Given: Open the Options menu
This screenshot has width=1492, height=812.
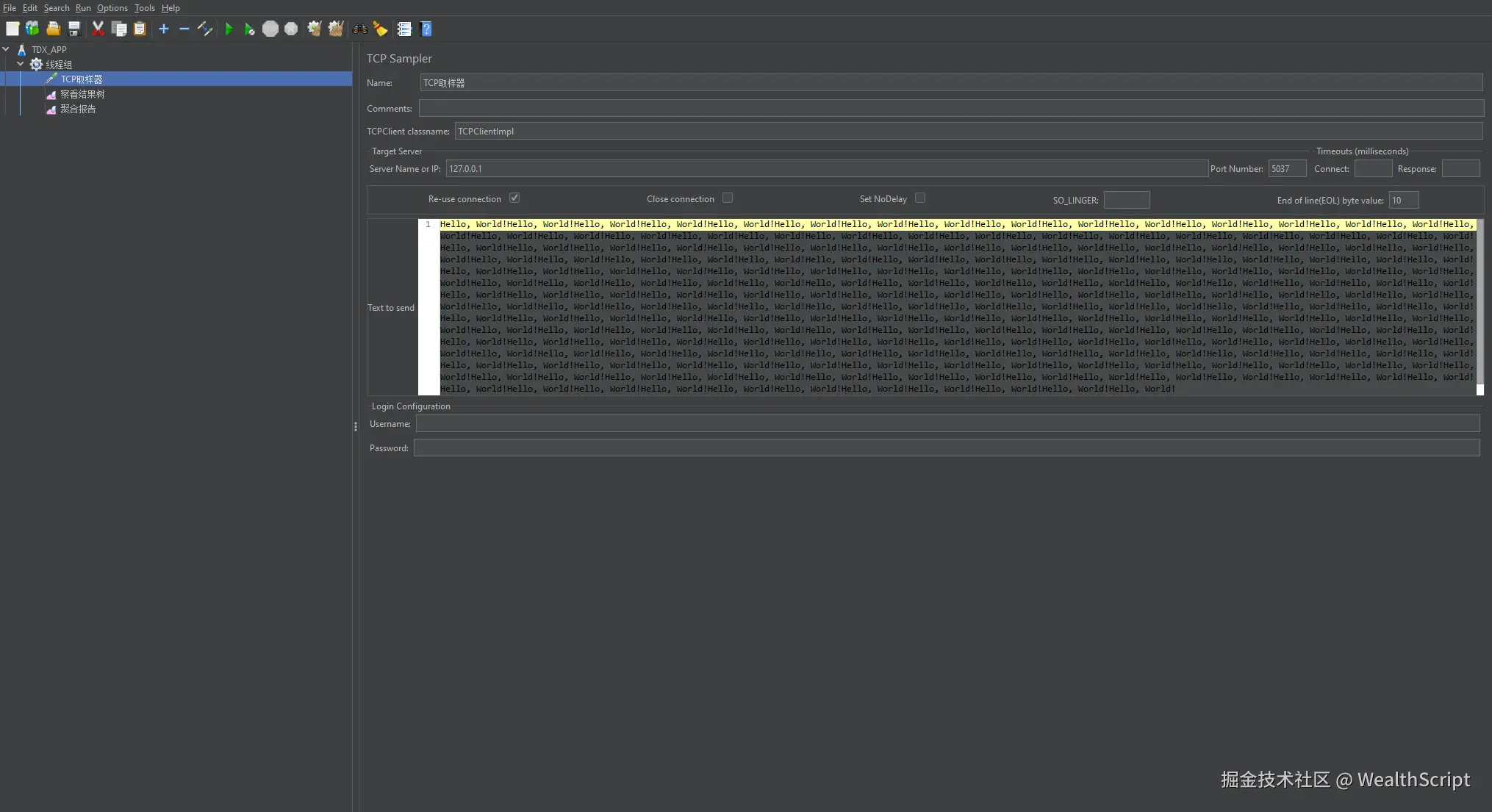Looking at the screenshot, I should coord(112,8).
